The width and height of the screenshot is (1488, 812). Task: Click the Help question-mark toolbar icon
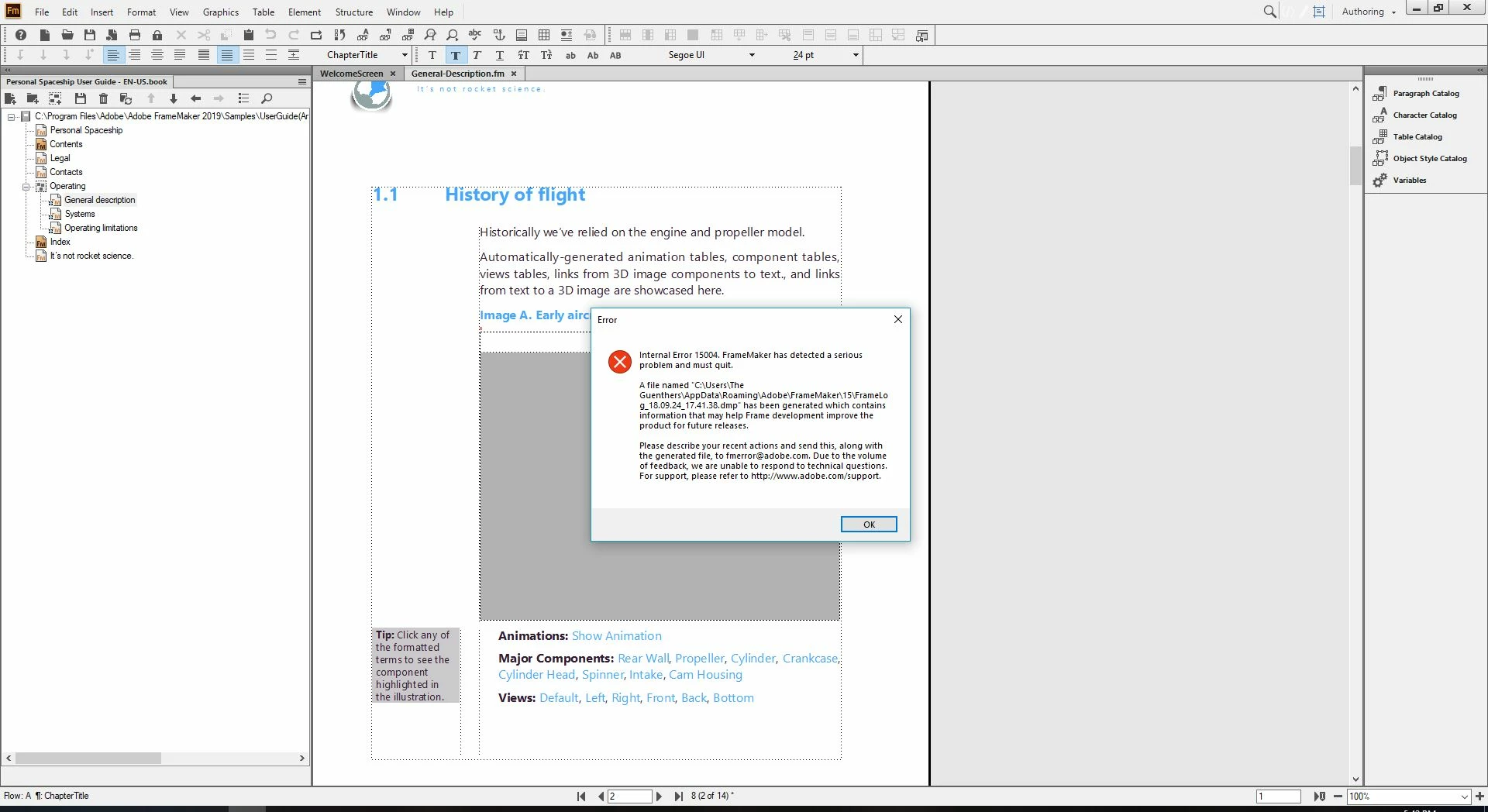[x=21, y=35]
